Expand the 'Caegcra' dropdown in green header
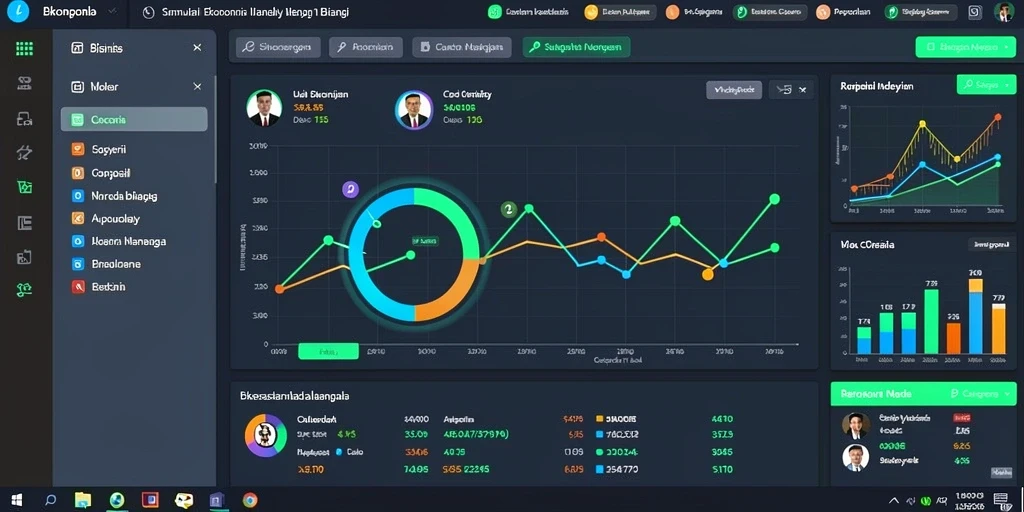This screenshot has height=512, width=1024. [978, 394]
